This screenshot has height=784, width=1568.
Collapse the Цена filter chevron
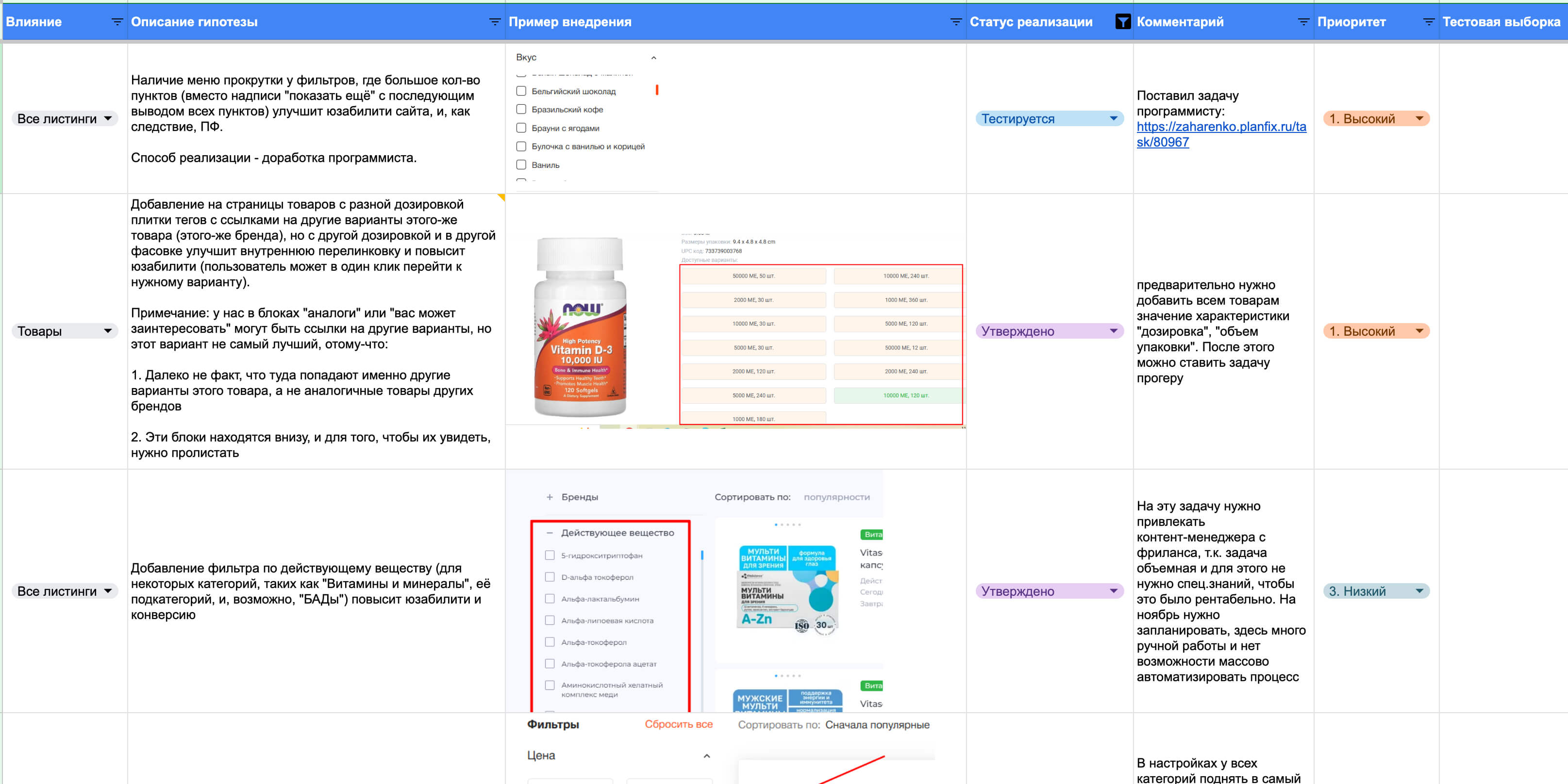706,756
